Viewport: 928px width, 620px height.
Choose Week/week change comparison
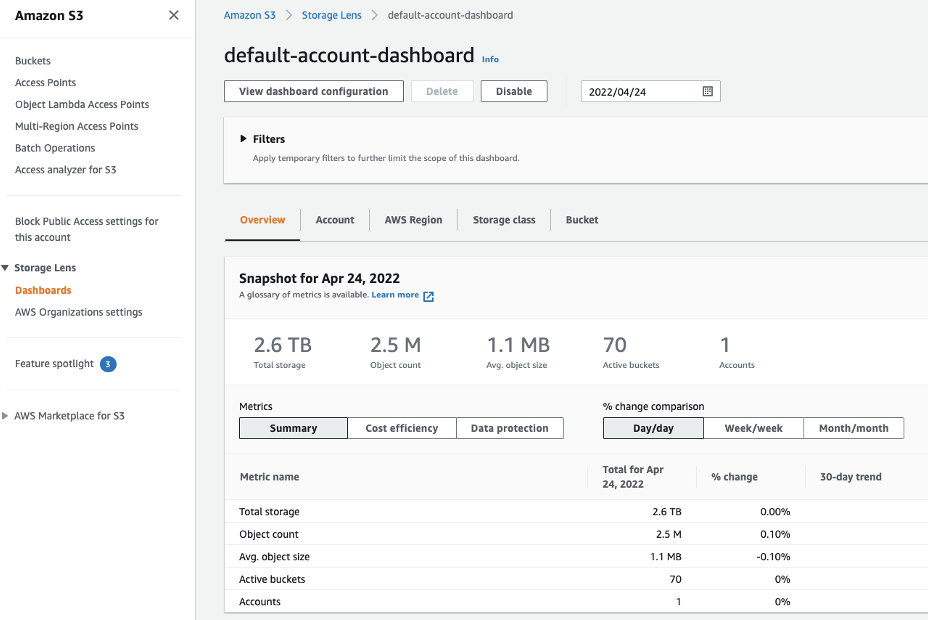753,428
